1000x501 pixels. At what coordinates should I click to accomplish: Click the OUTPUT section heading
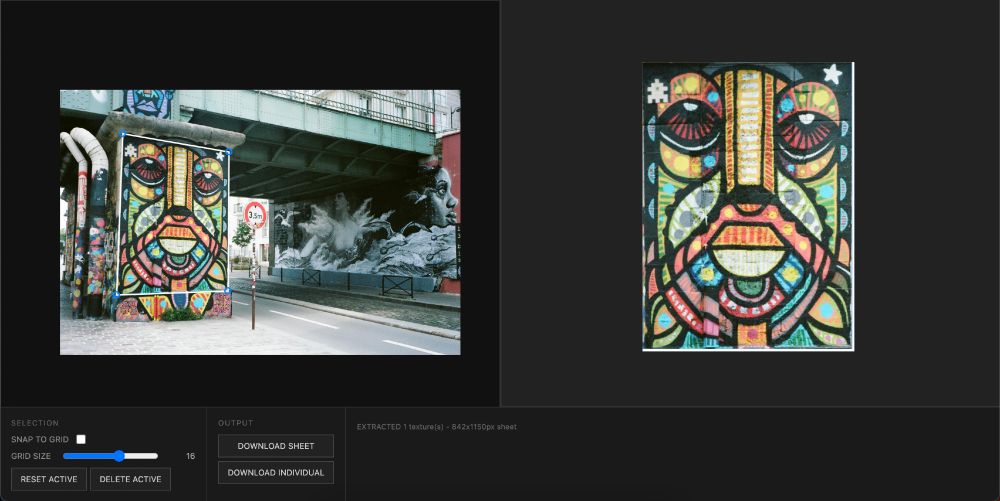[x=235, y=423]
